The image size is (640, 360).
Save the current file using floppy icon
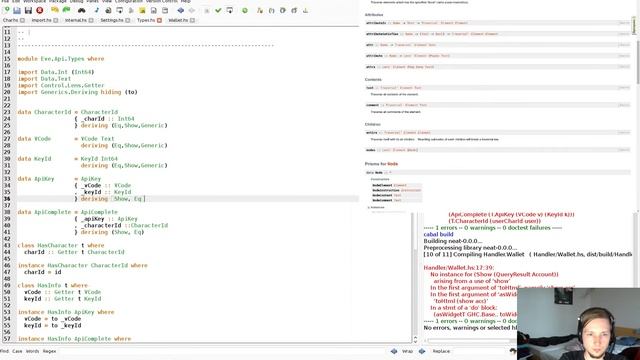28,10
